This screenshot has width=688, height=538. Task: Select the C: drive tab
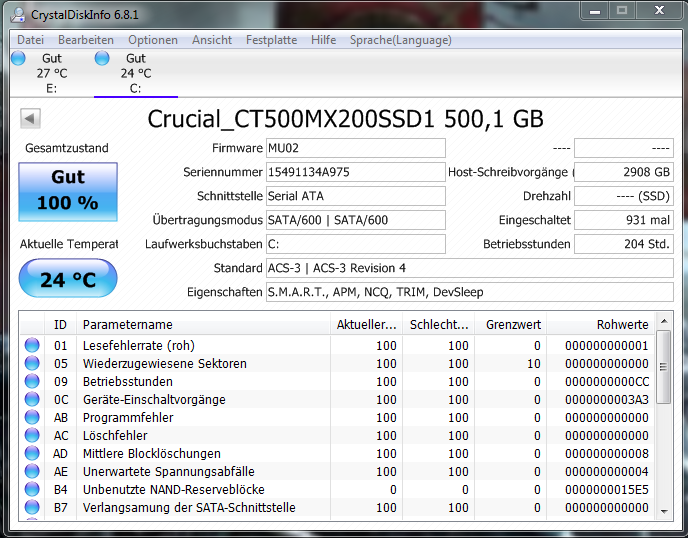point(136,73)
